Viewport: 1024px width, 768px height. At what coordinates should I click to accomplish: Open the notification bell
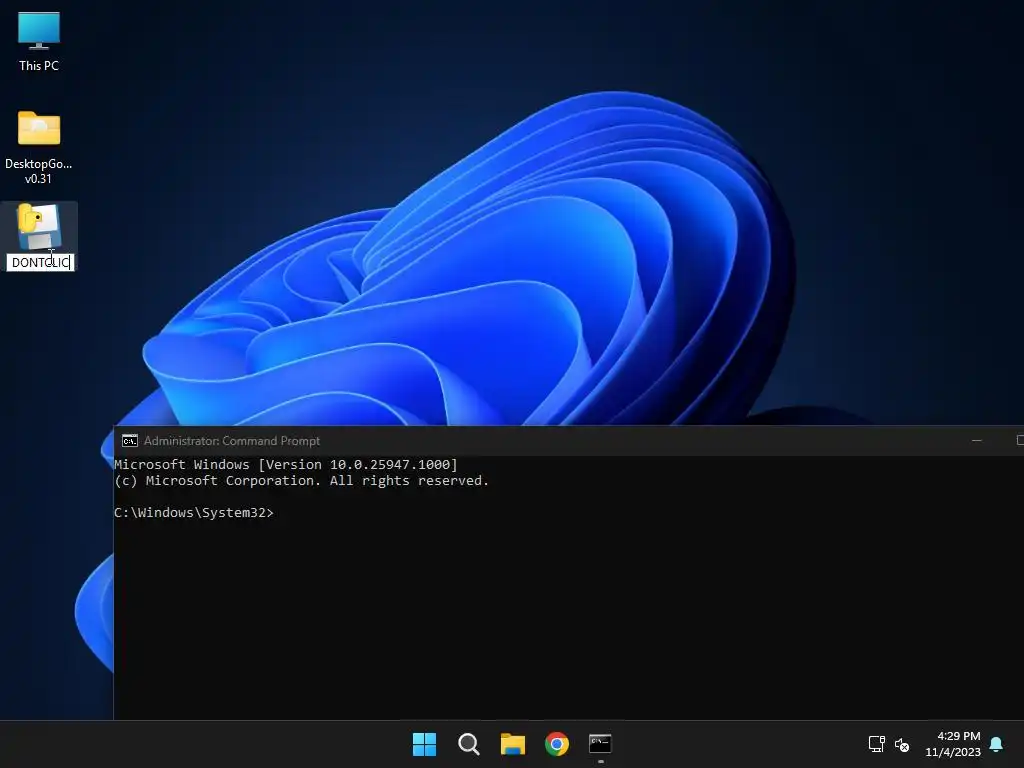996,744
